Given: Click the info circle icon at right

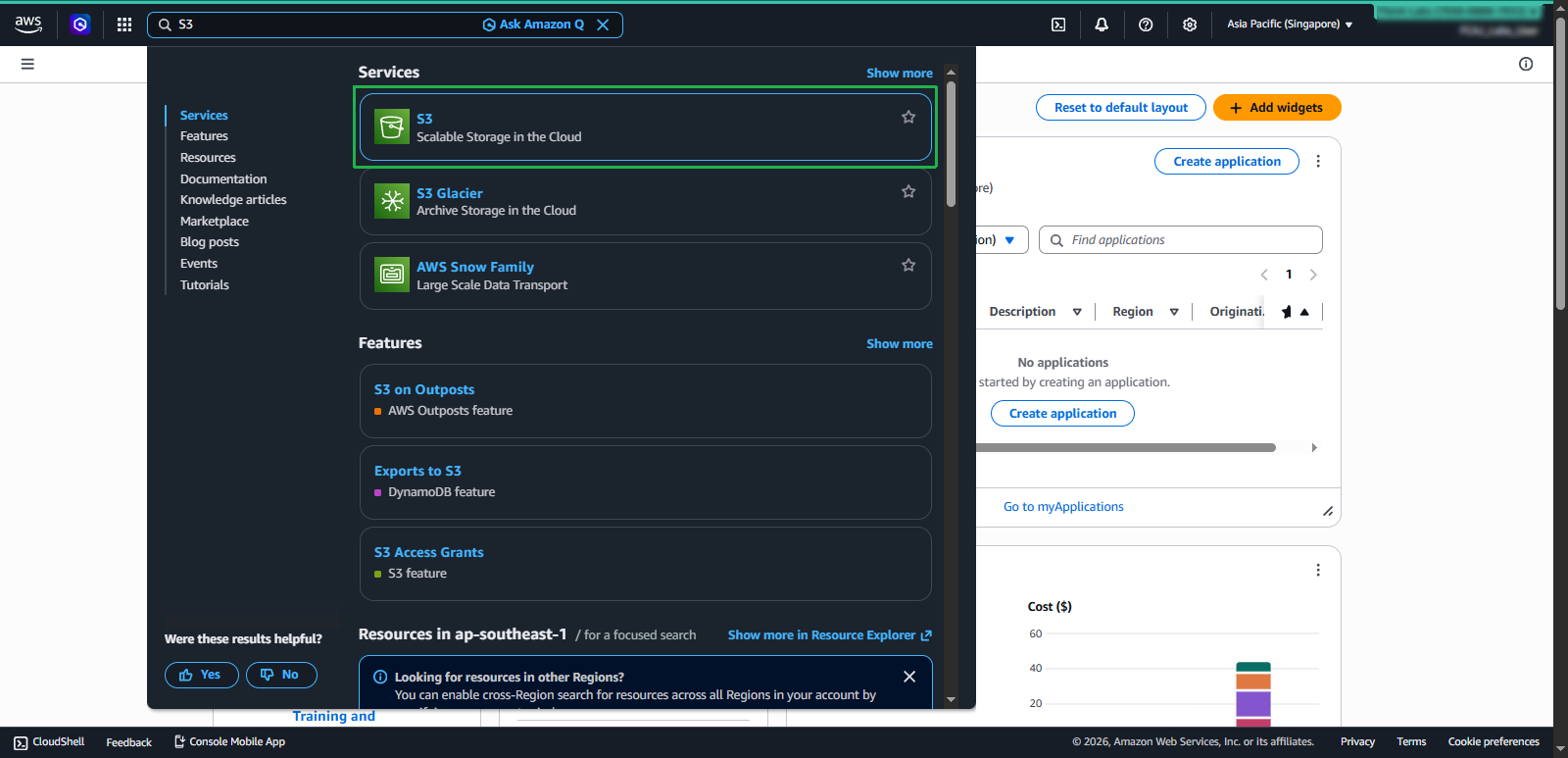Looking at the screenshot, I should point(1526,64).
